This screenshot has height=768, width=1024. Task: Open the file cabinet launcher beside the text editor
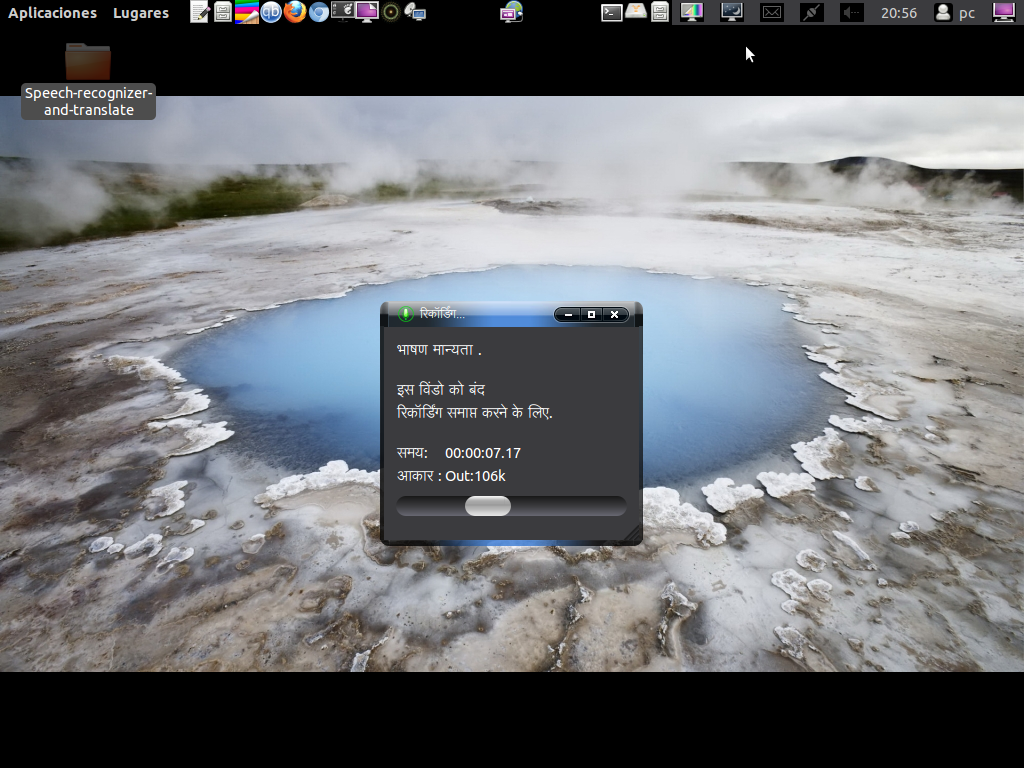click(223, 12)
